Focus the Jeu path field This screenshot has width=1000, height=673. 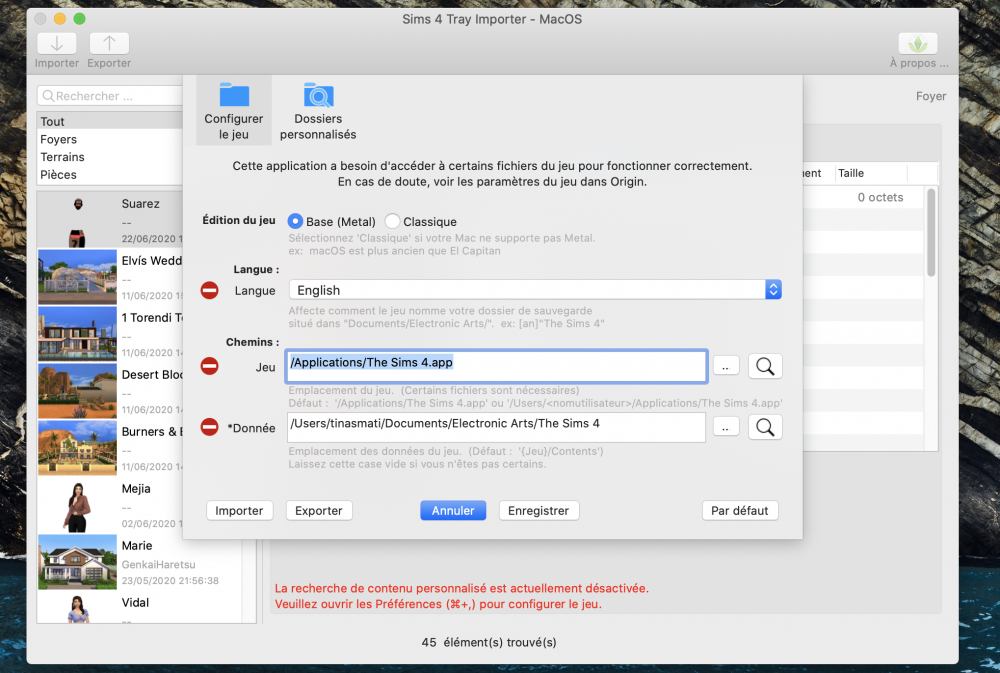point(496,366)
